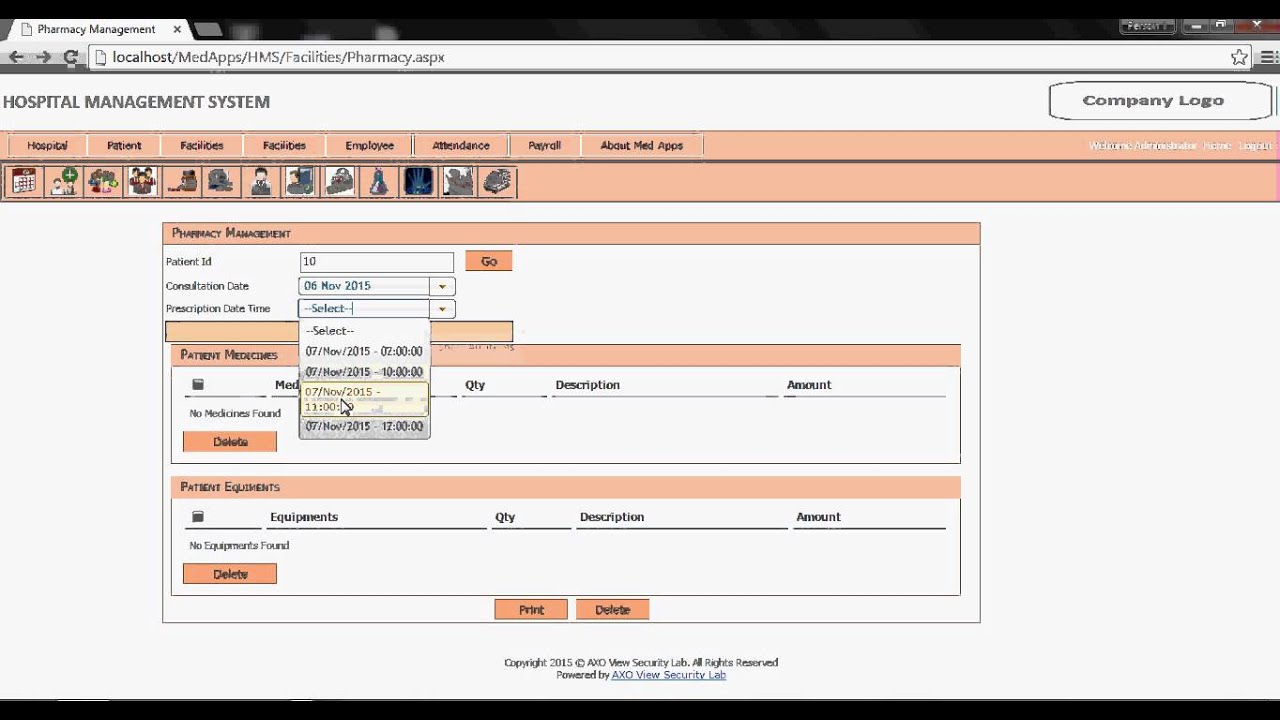Open the AXO View Security Lab link
Viewport: 1280px width, 720px height.
click(x=669, y=675)
